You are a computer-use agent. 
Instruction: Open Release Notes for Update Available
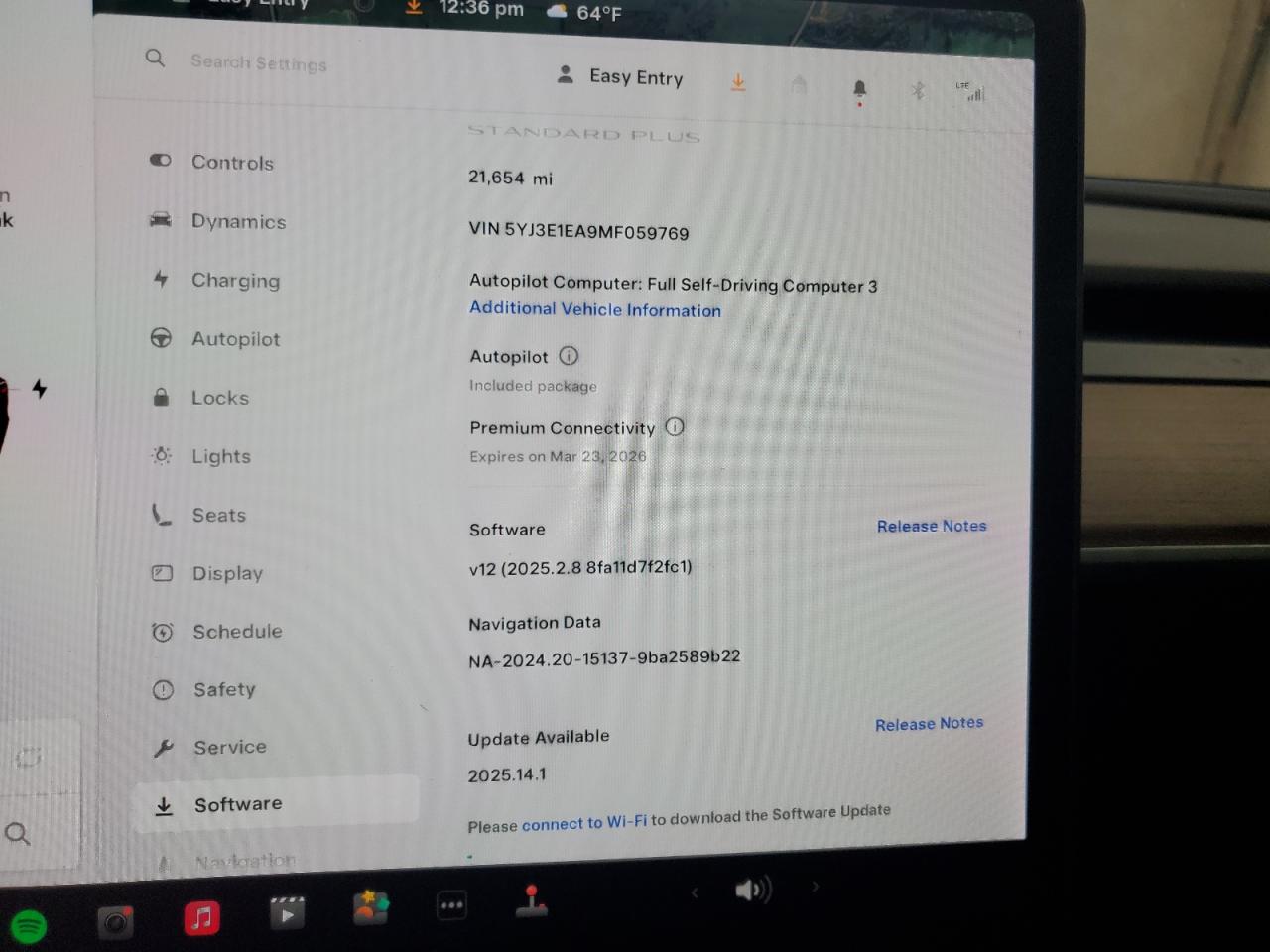tap(930, 724)
